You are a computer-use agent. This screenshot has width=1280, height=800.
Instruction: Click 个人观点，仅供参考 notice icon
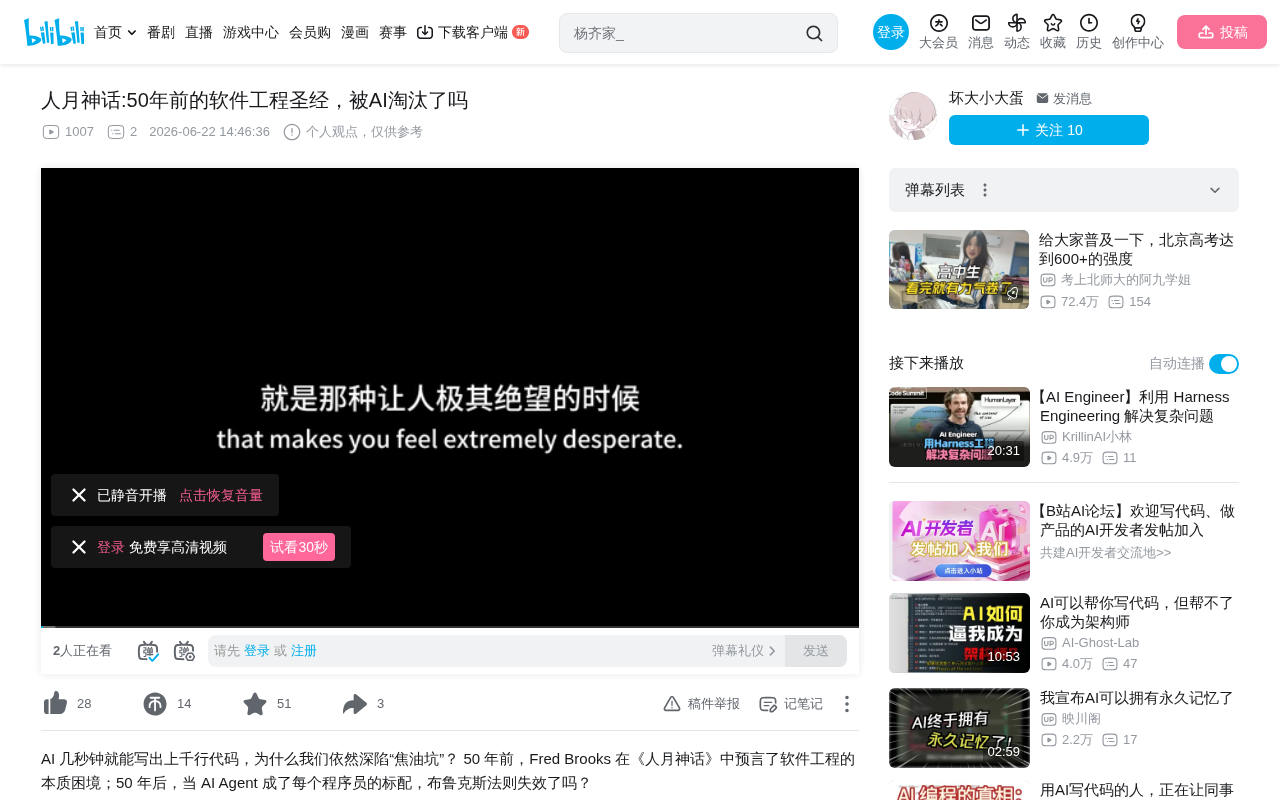[292, 132]
